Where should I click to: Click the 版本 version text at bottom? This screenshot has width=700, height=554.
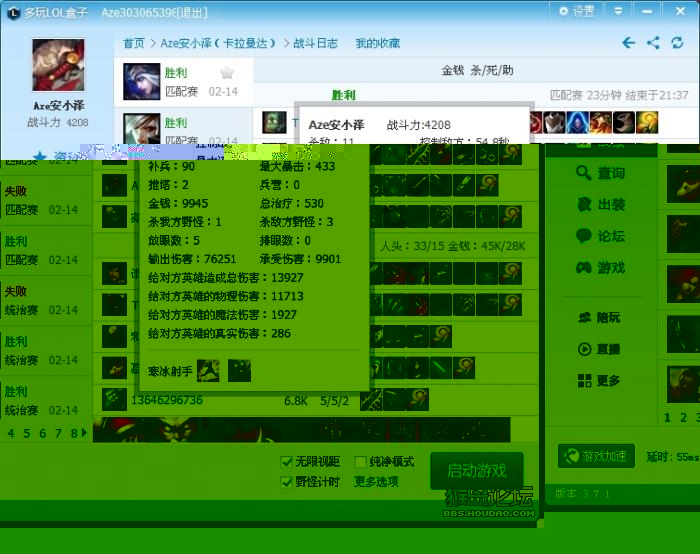coord(582,494)
